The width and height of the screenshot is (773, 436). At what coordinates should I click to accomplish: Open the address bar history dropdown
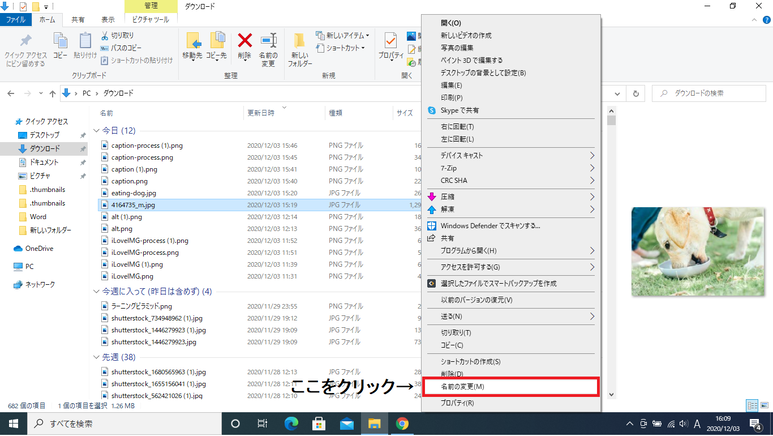click(617, 93)
